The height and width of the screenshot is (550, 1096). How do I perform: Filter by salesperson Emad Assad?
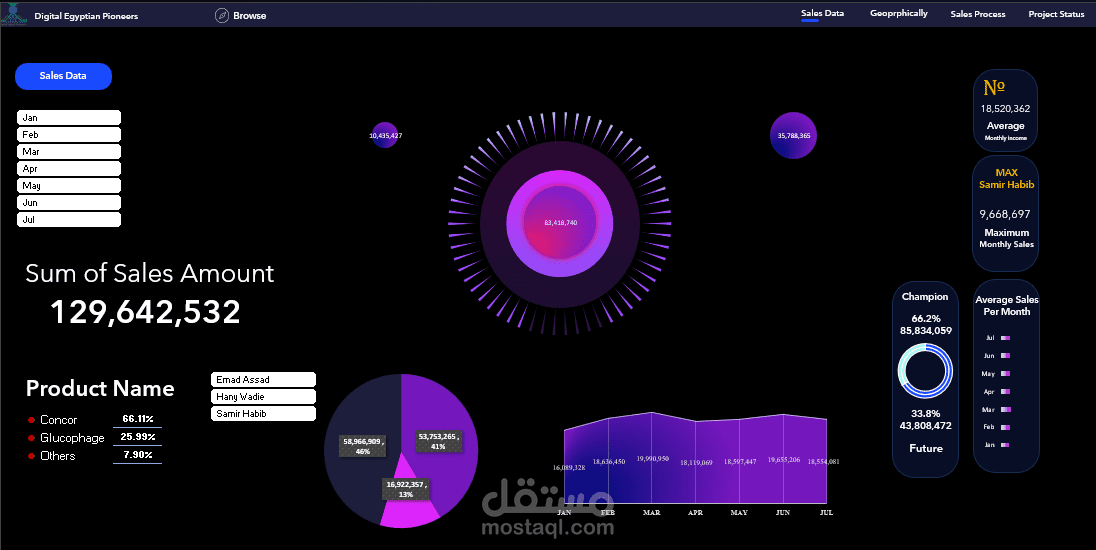[263, 379]
